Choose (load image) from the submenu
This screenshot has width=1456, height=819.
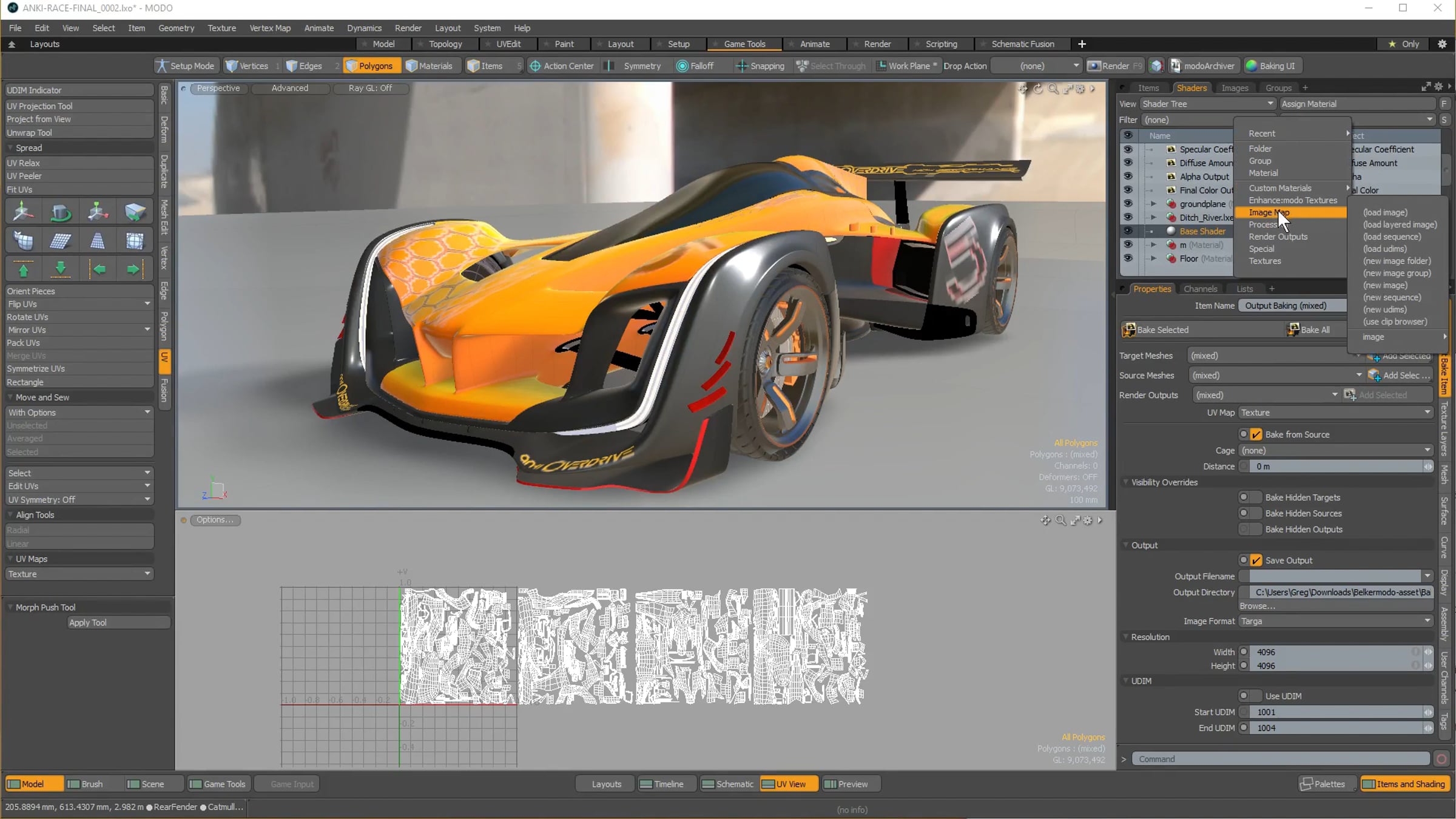[x=1385, y=212]
